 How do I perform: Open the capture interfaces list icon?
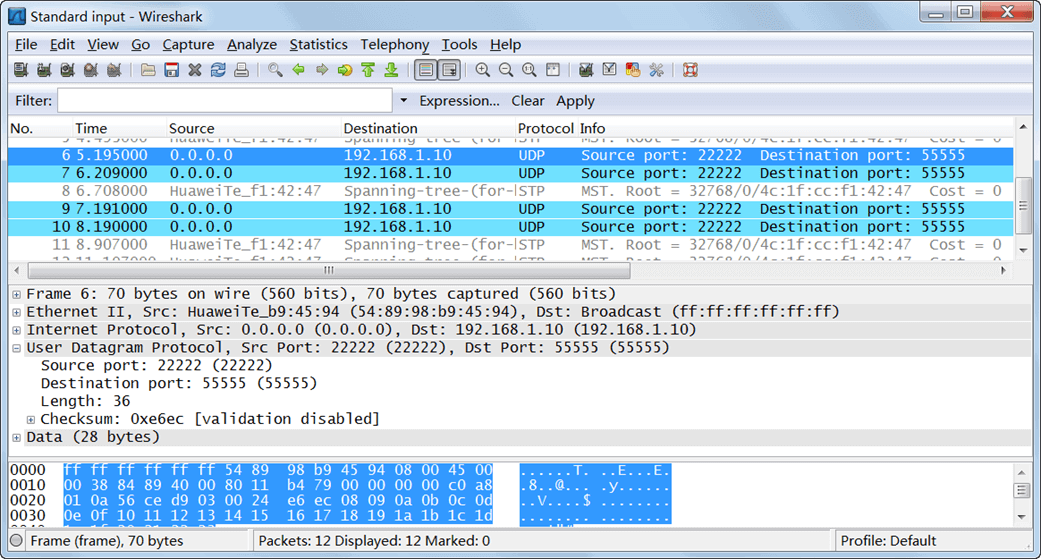point(21,70)
